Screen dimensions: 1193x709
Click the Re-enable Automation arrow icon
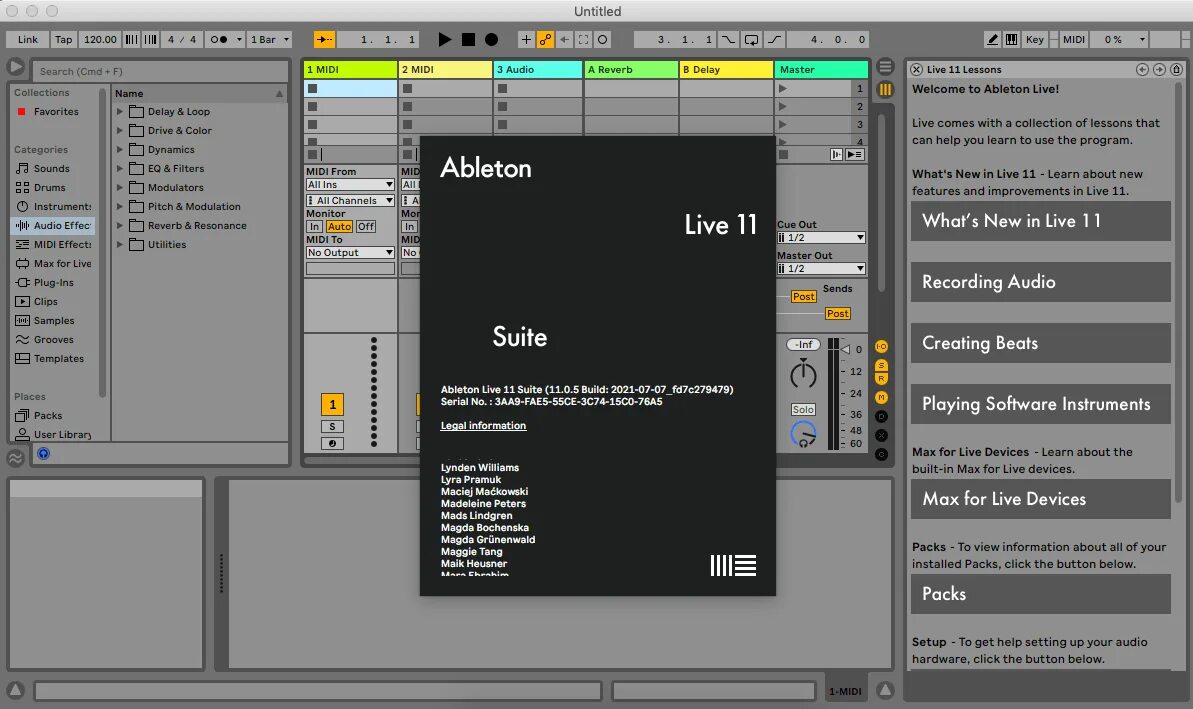[x=565, y=40]
